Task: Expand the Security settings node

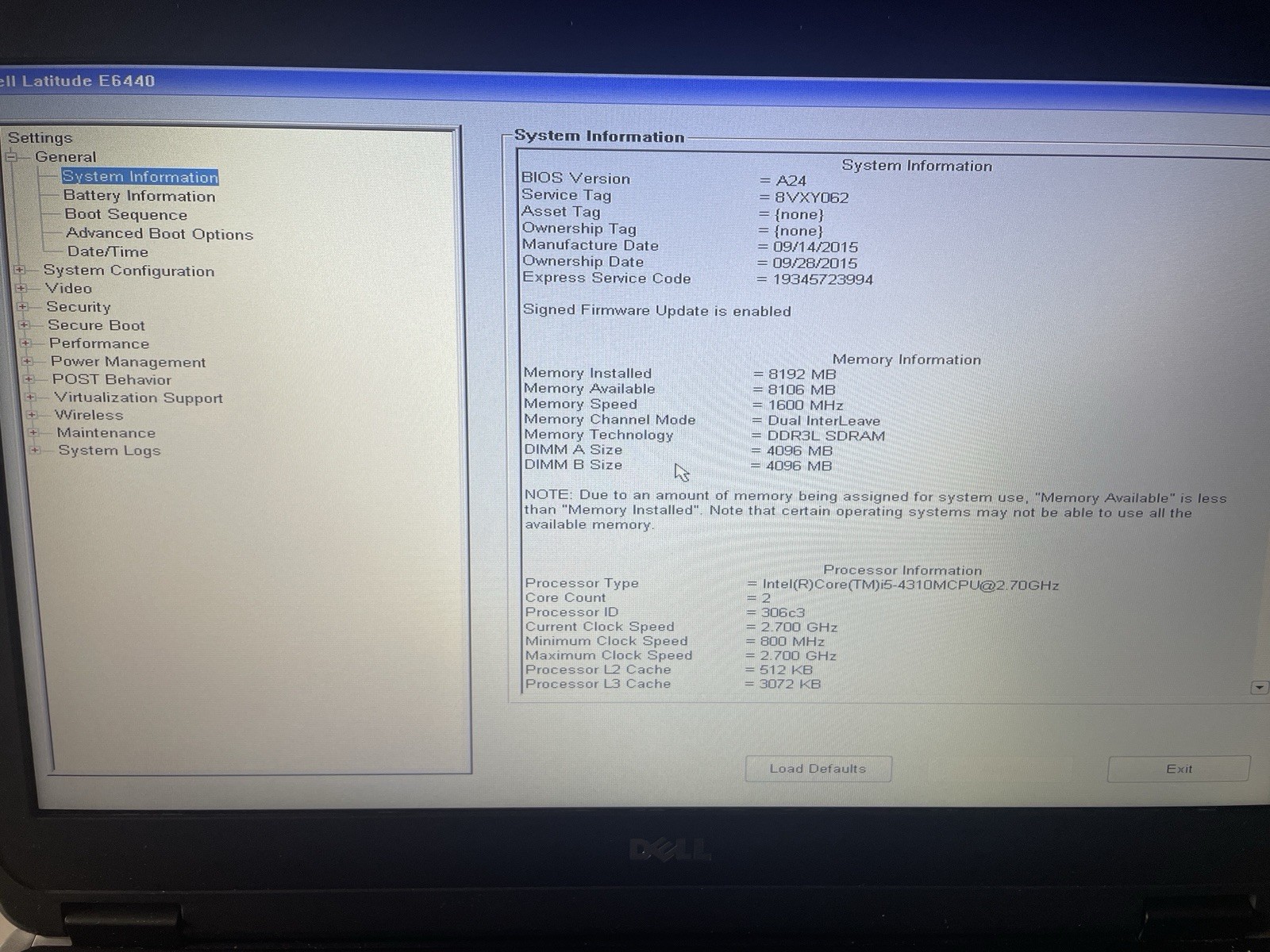Action: coord(23,307)
